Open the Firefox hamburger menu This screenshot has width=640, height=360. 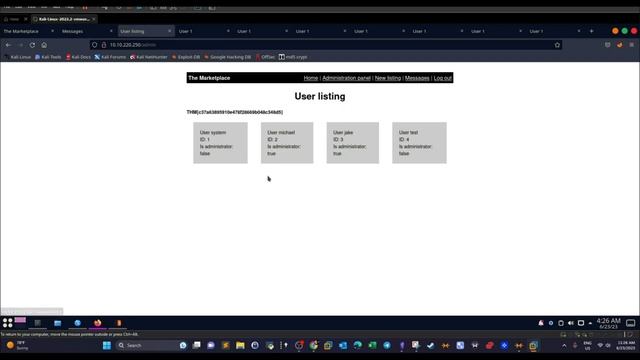631,45
